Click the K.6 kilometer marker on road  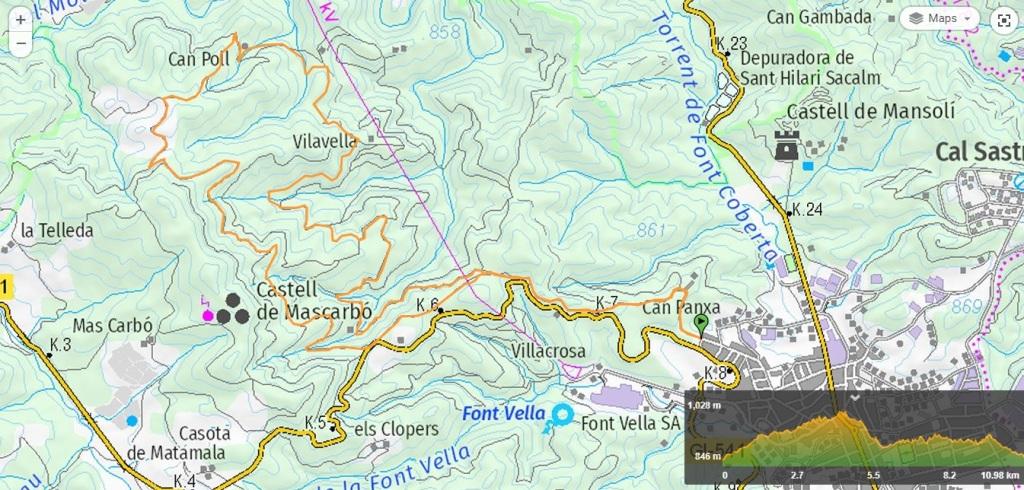pos(428,304)
